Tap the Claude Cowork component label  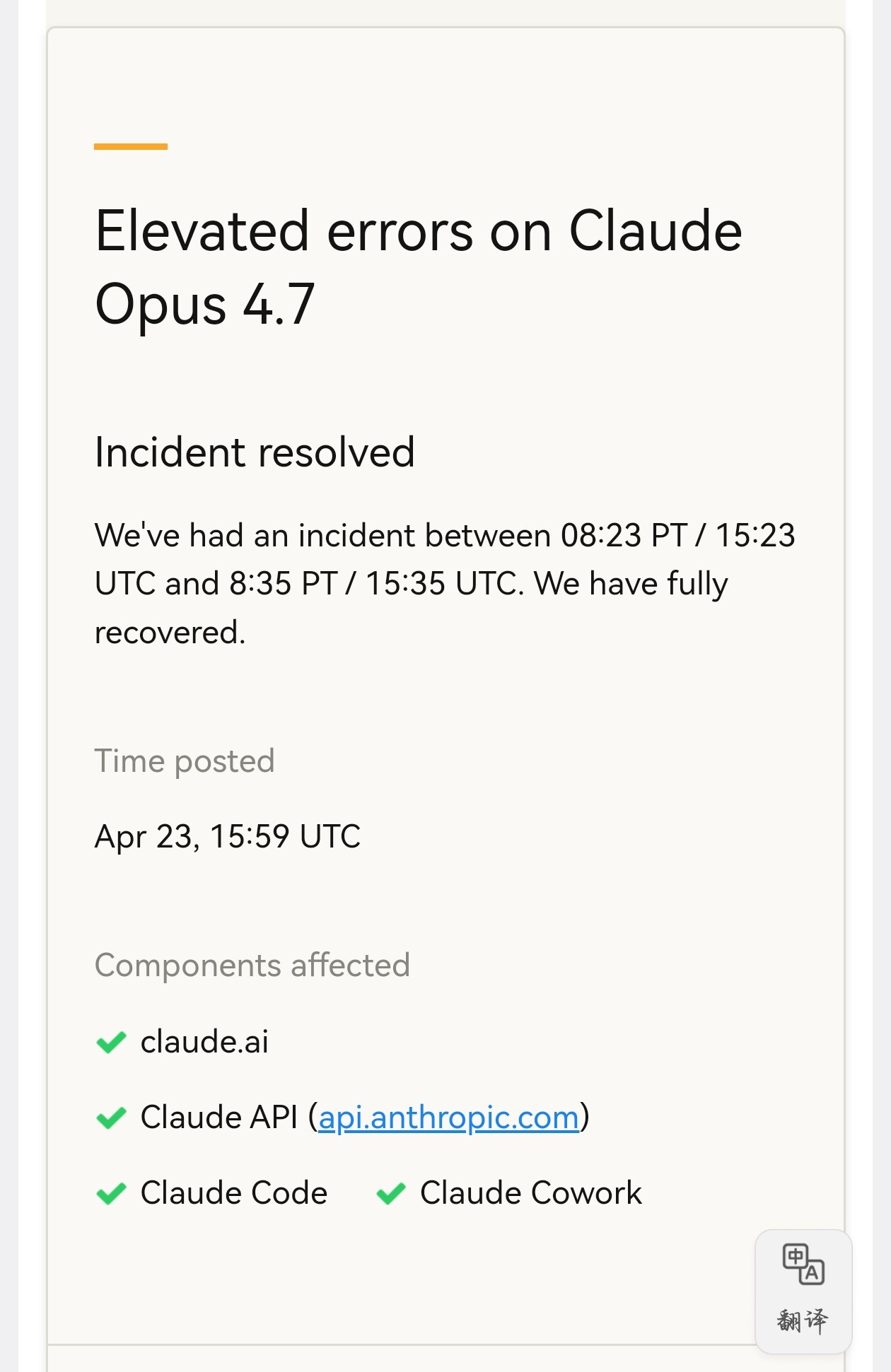click(531, 1193)
